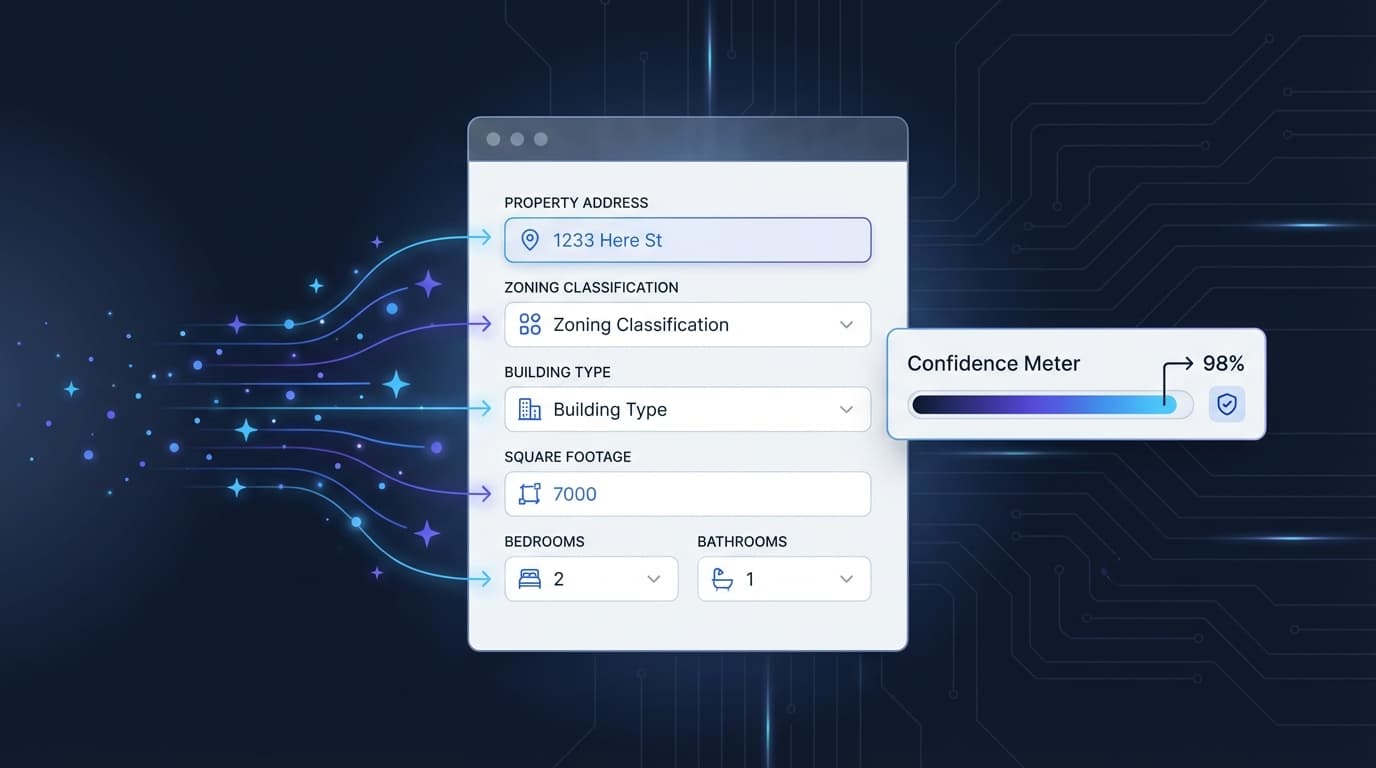Click the arrow pointing to 98%

[x=1173, y=365]
